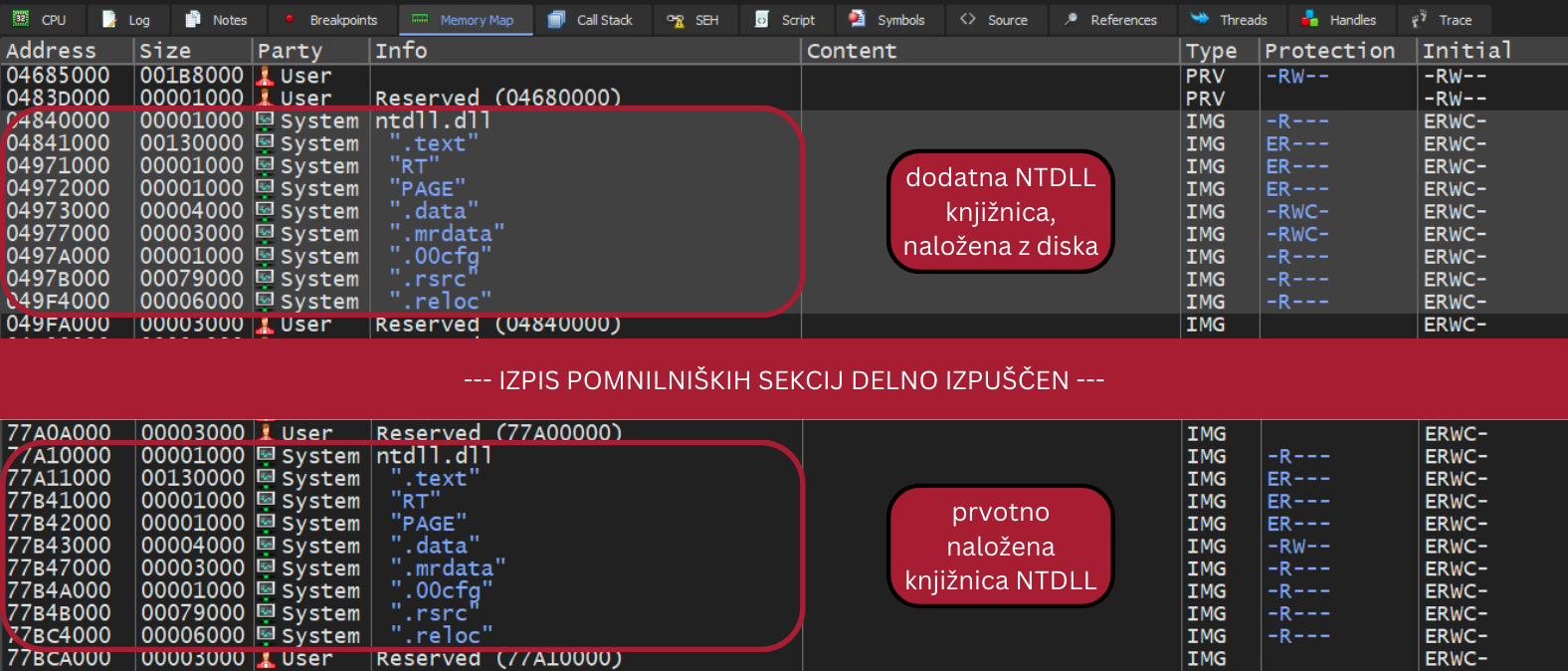Select the ".mrdata" section at 04977000
This screenshot has width=1568, height=671.
pos(447,234)
